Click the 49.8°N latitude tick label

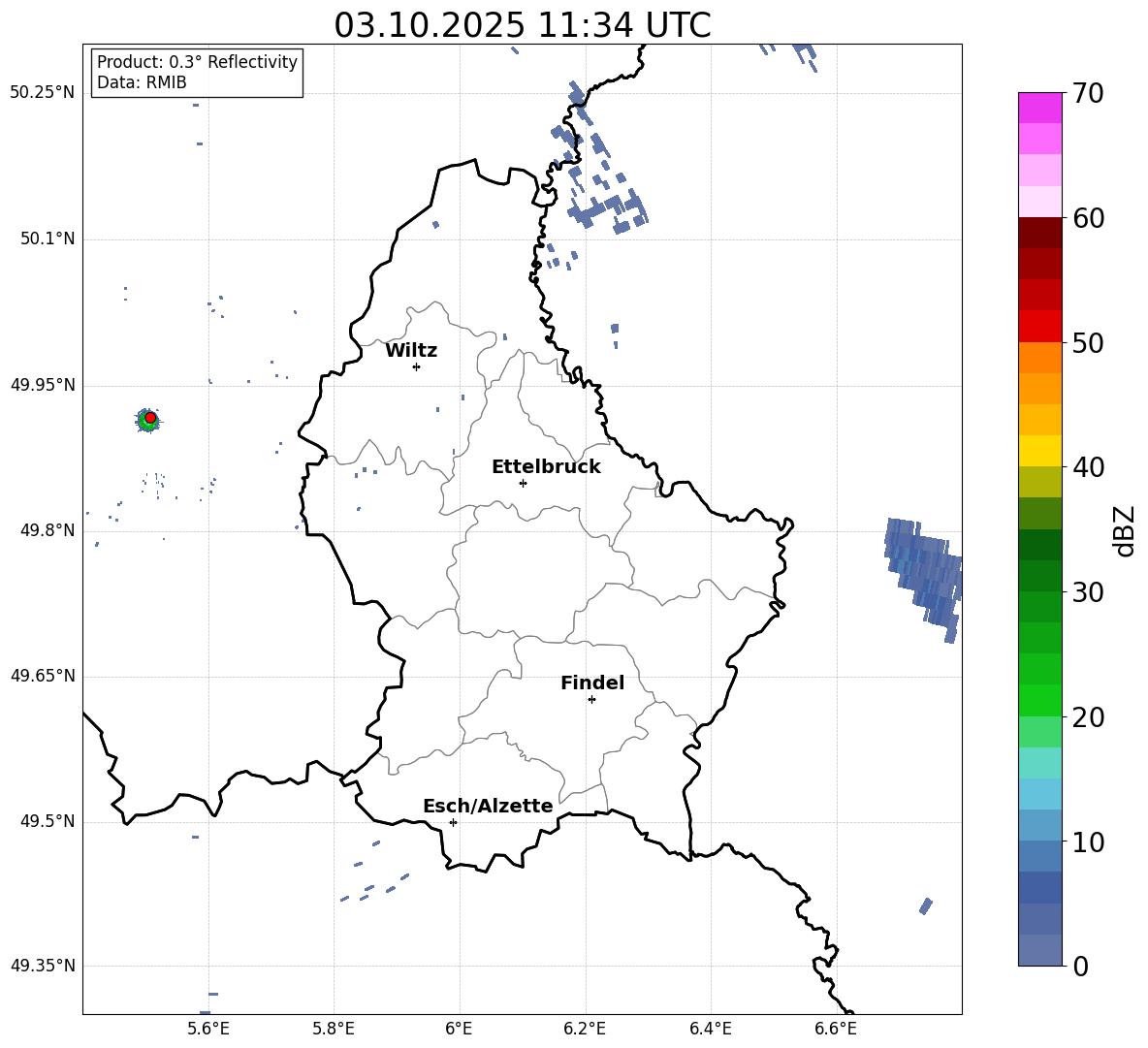(47, 530)
